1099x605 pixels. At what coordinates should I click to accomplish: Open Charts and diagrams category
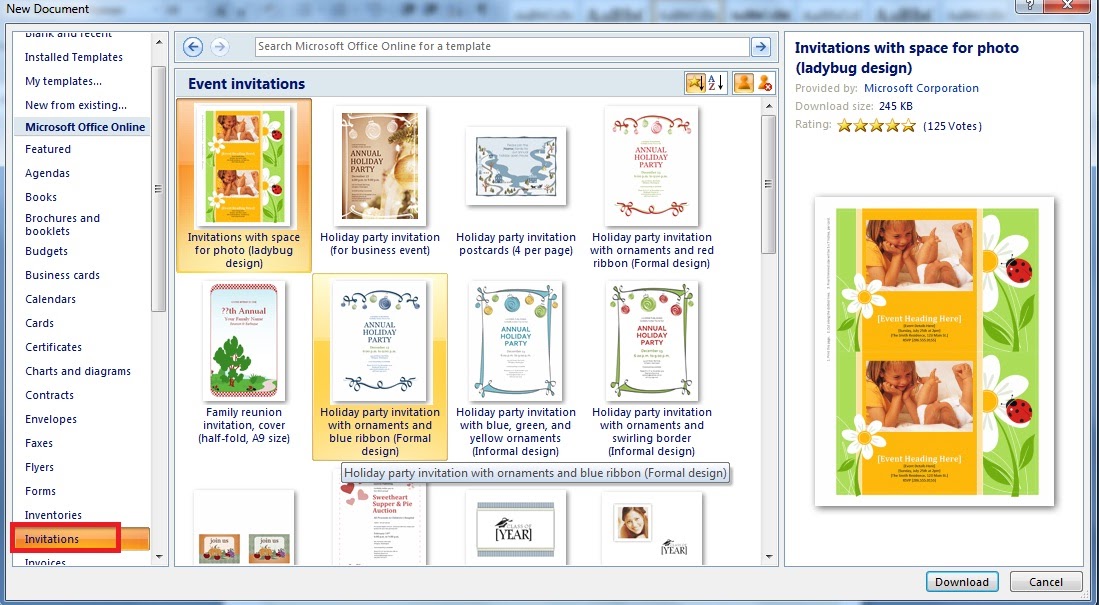coord(78,371)
